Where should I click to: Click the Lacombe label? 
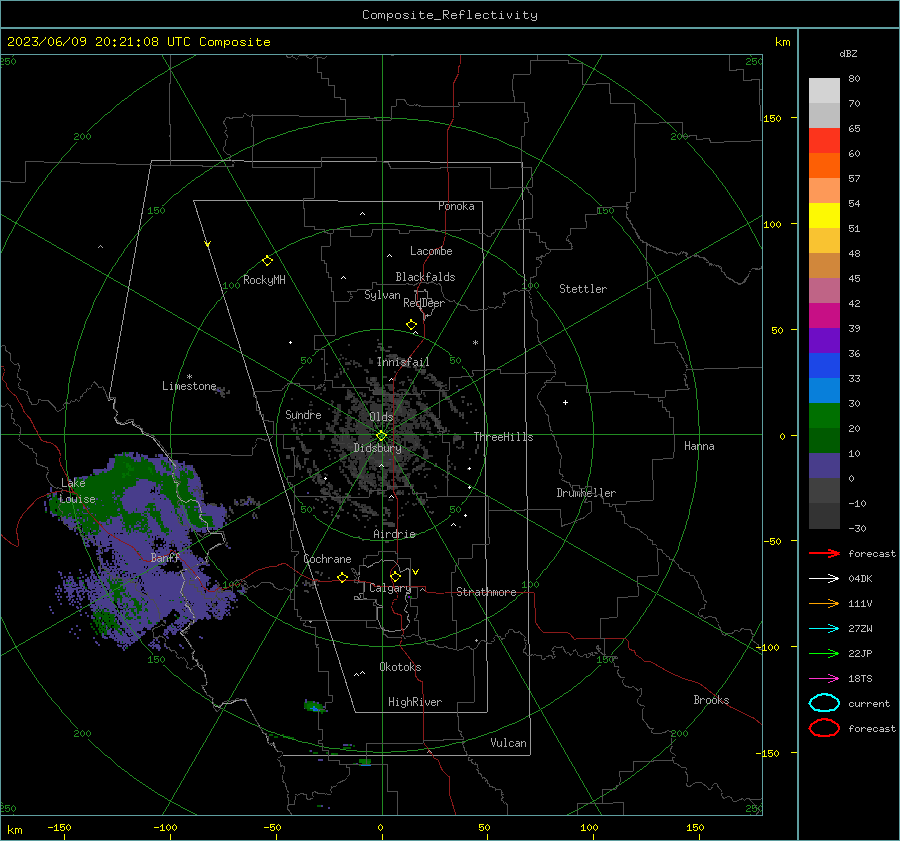(x=431, y=251)
